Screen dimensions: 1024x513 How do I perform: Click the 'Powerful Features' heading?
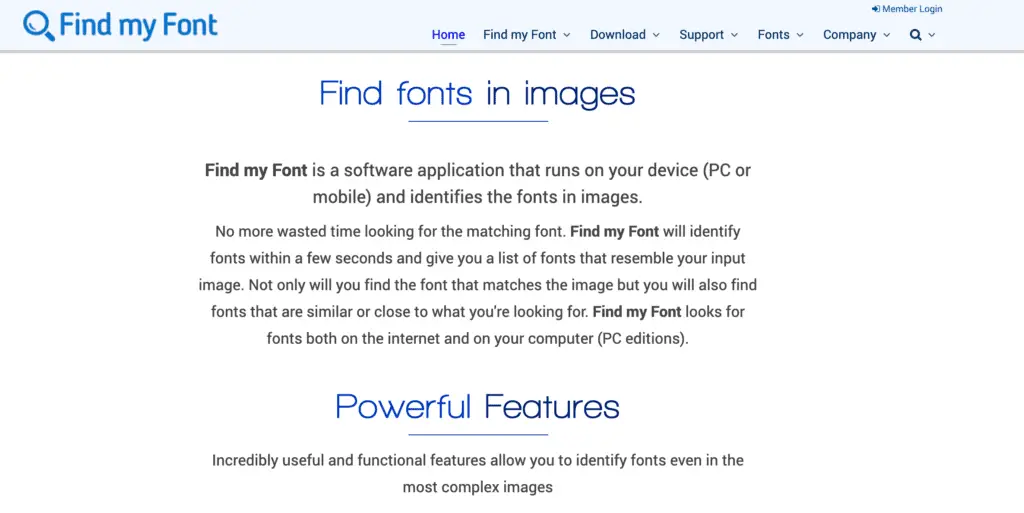(x=477, y=407)
